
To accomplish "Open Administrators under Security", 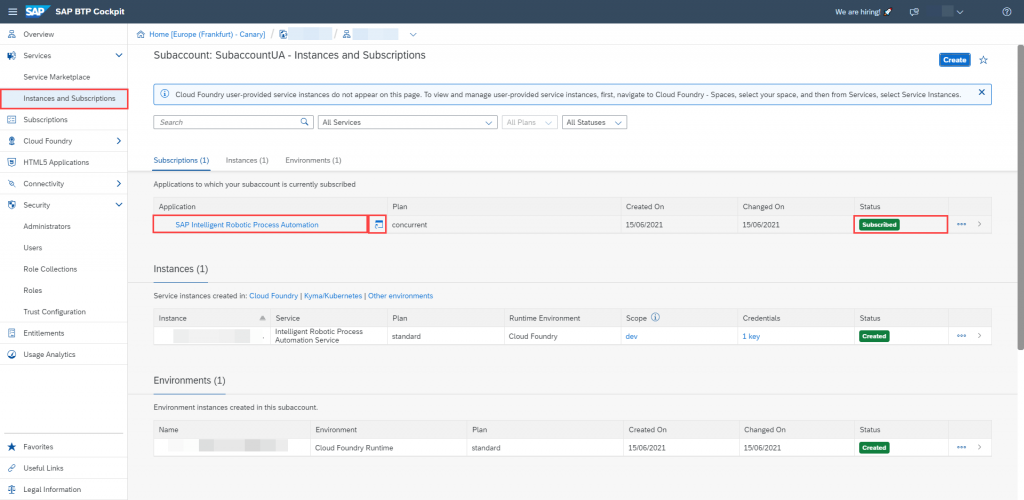I will click(x=47, y=227).
